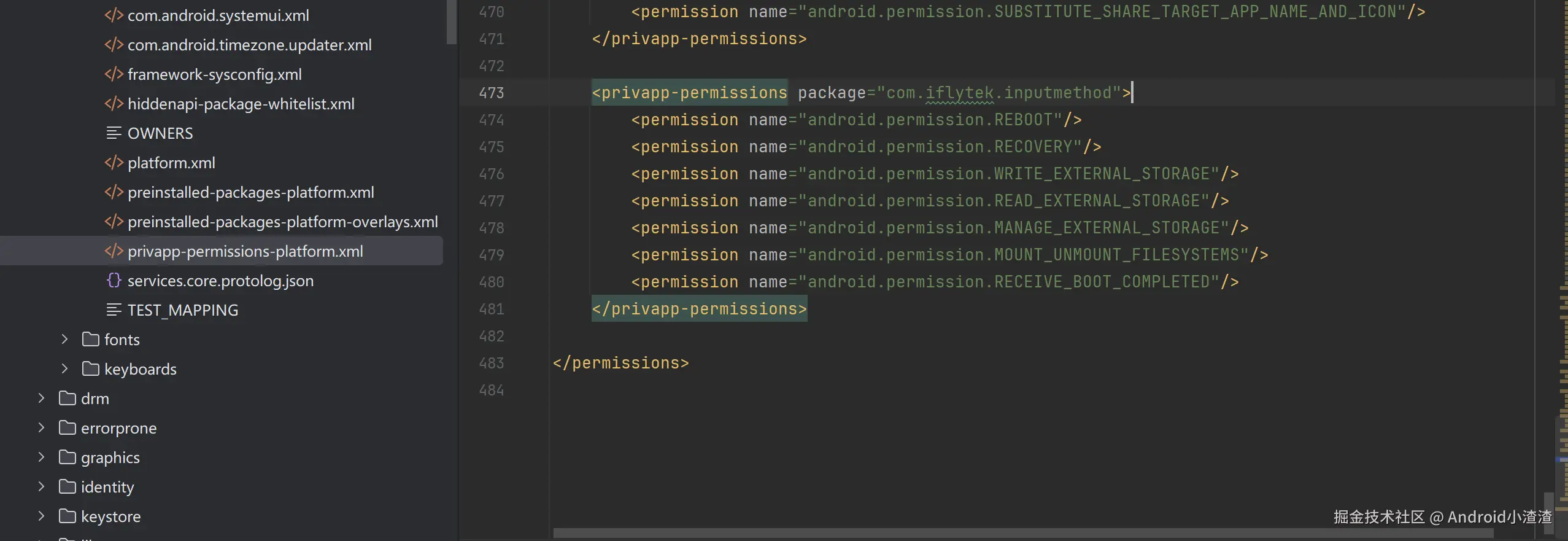Click the folder icon next to keystore
This screenshot has width=1568, height=541.
(x=68, y=516)
